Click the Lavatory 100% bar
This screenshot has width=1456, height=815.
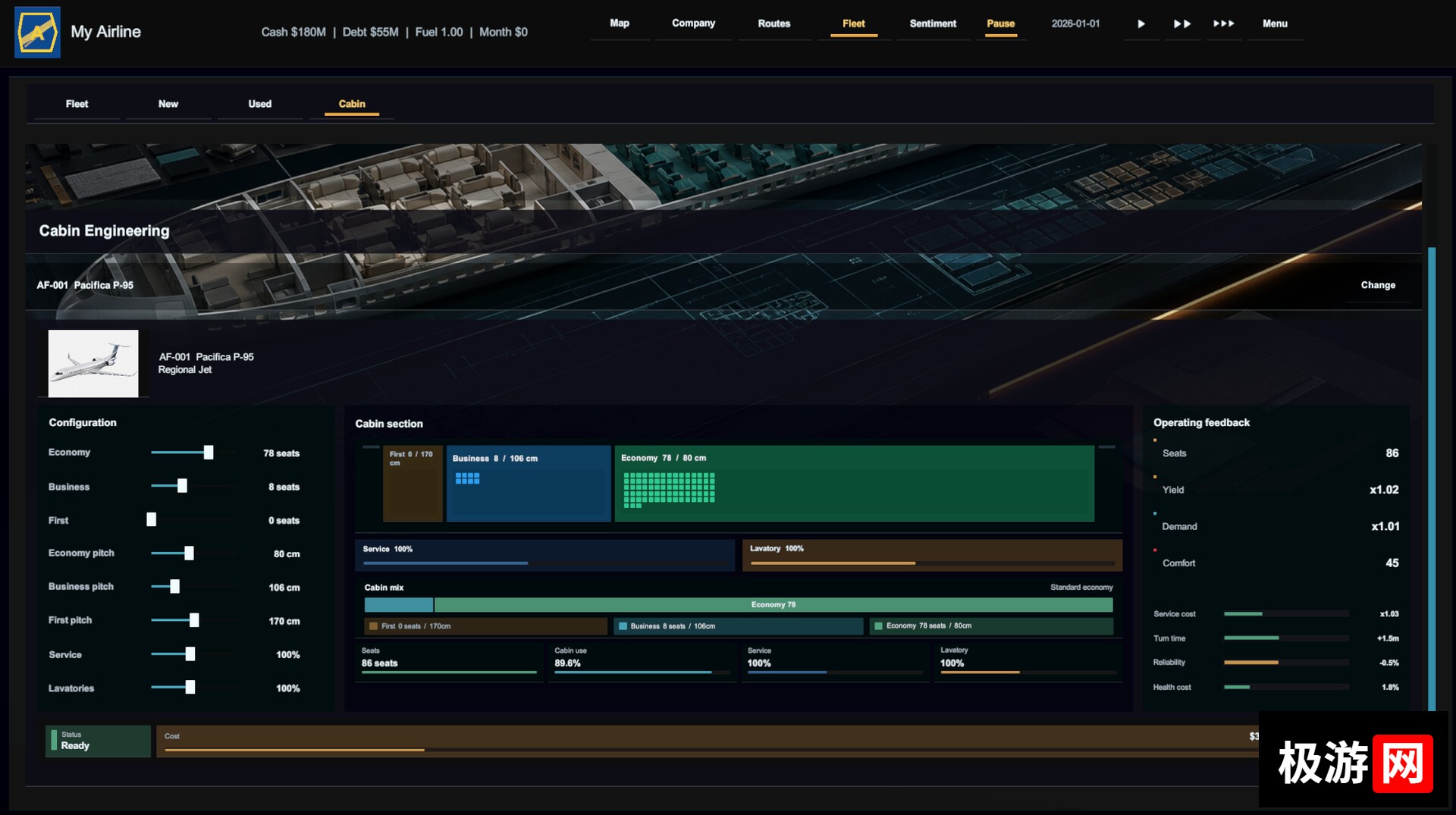click(932, 555)
